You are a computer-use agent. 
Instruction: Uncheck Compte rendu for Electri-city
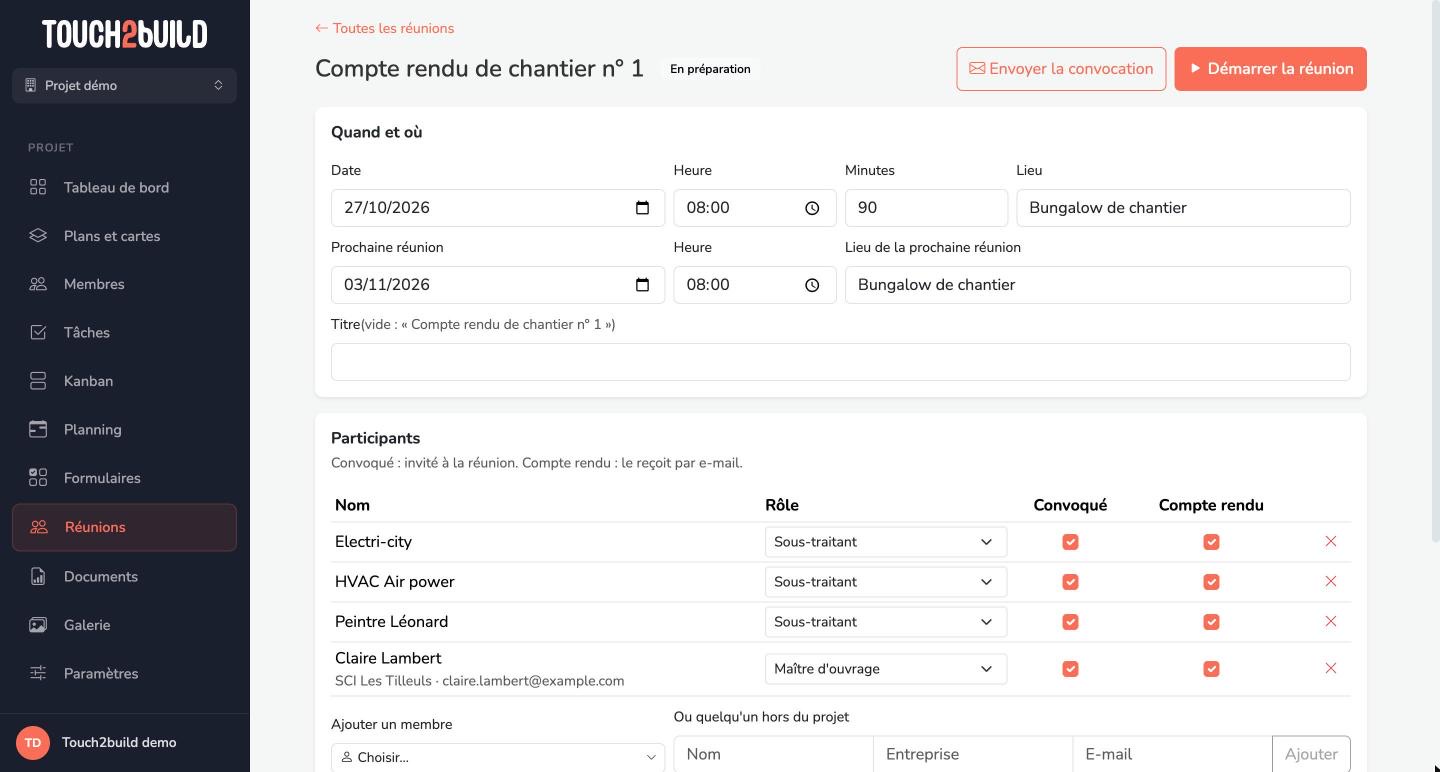(x=1211, y=542)
